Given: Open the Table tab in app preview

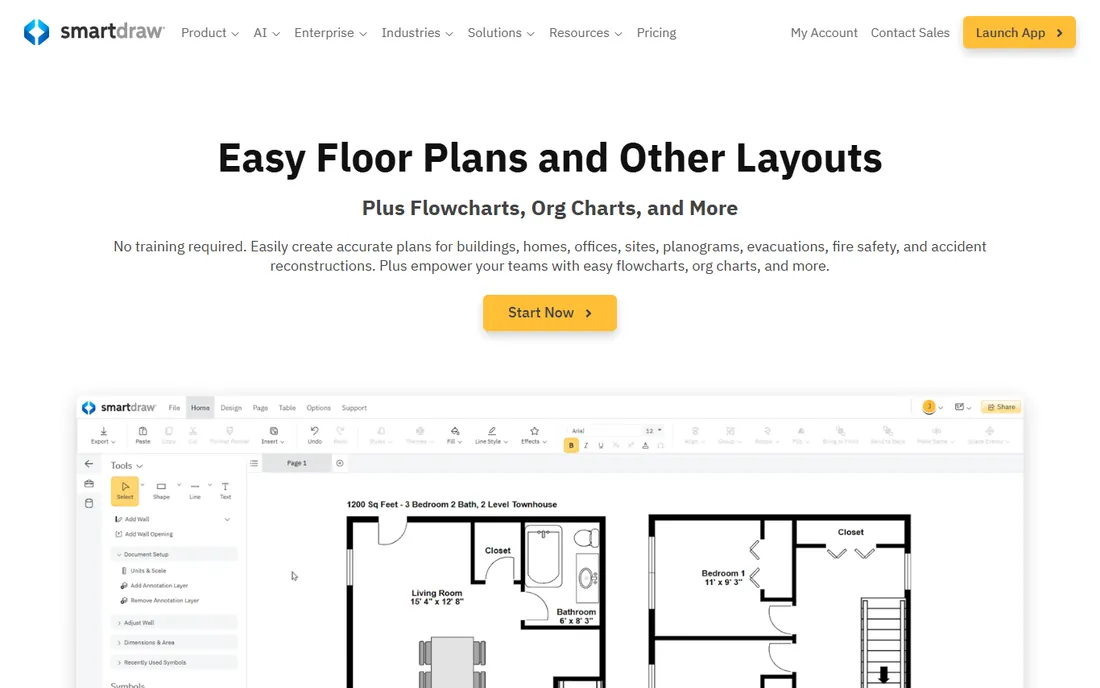Looking at the screenshot, I should pyautogui.click(x=287, y=407).
